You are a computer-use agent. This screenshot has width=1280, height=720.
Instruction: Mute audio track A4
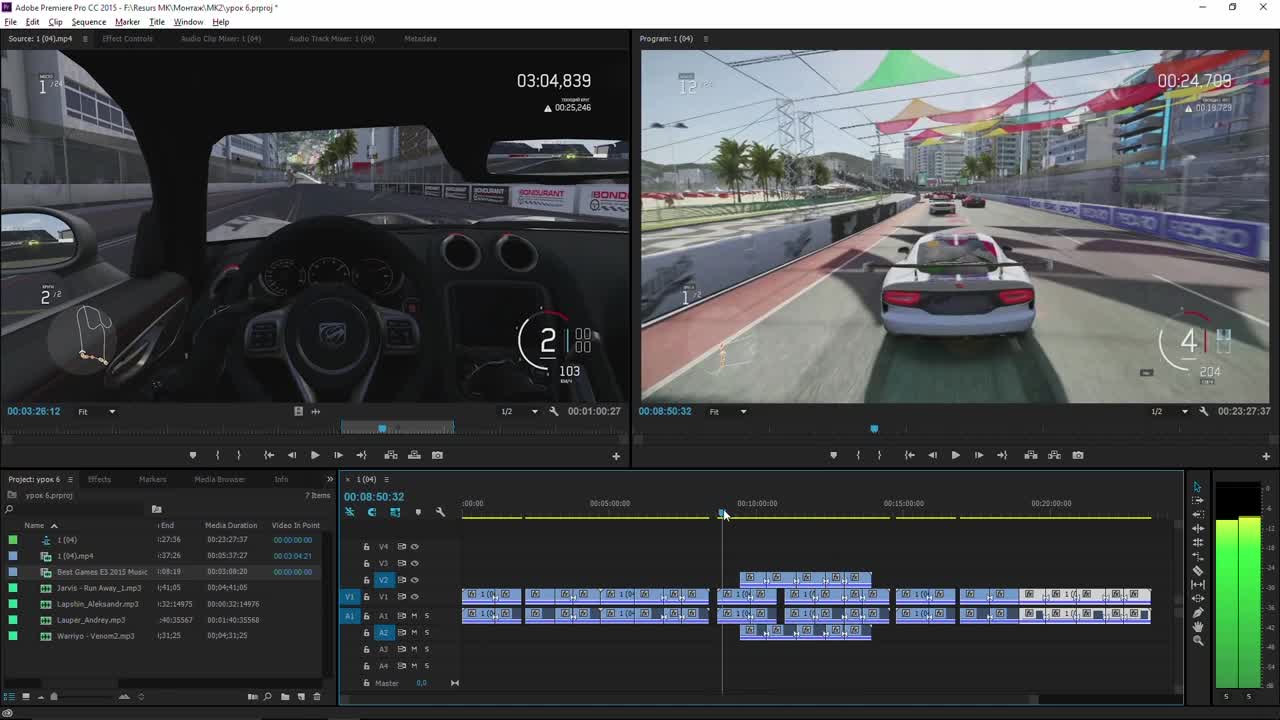click(415, 665)
